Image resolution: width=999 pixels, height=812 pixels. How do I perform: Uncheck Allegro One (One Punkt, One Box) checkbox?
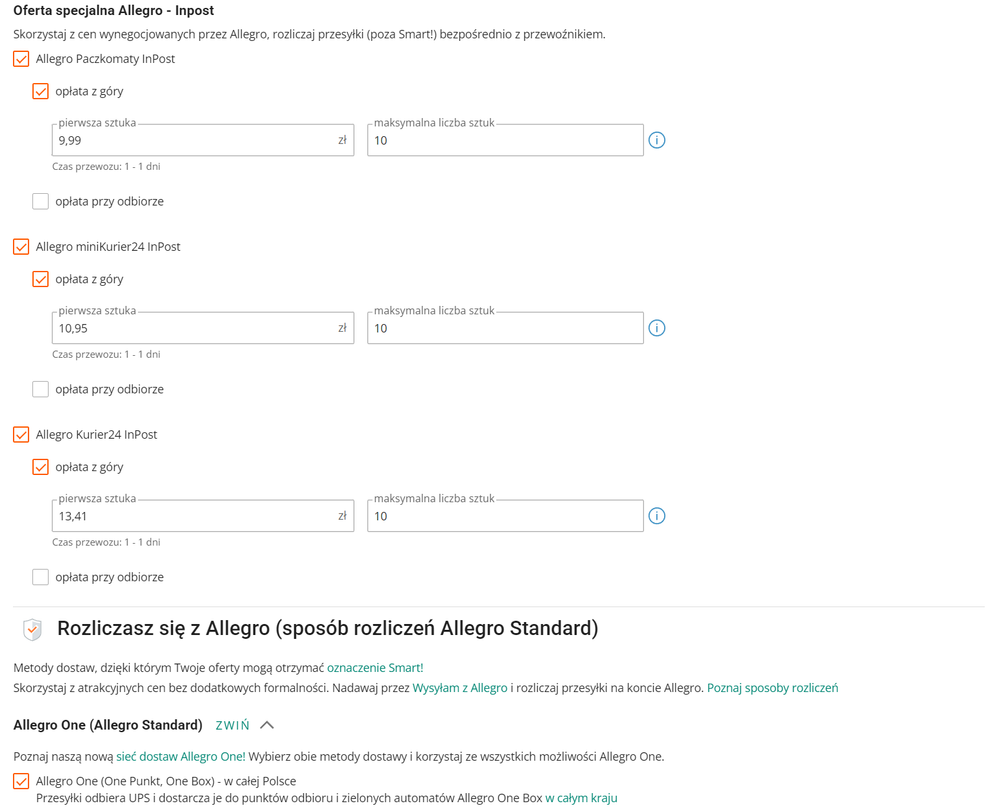point(21,781)
